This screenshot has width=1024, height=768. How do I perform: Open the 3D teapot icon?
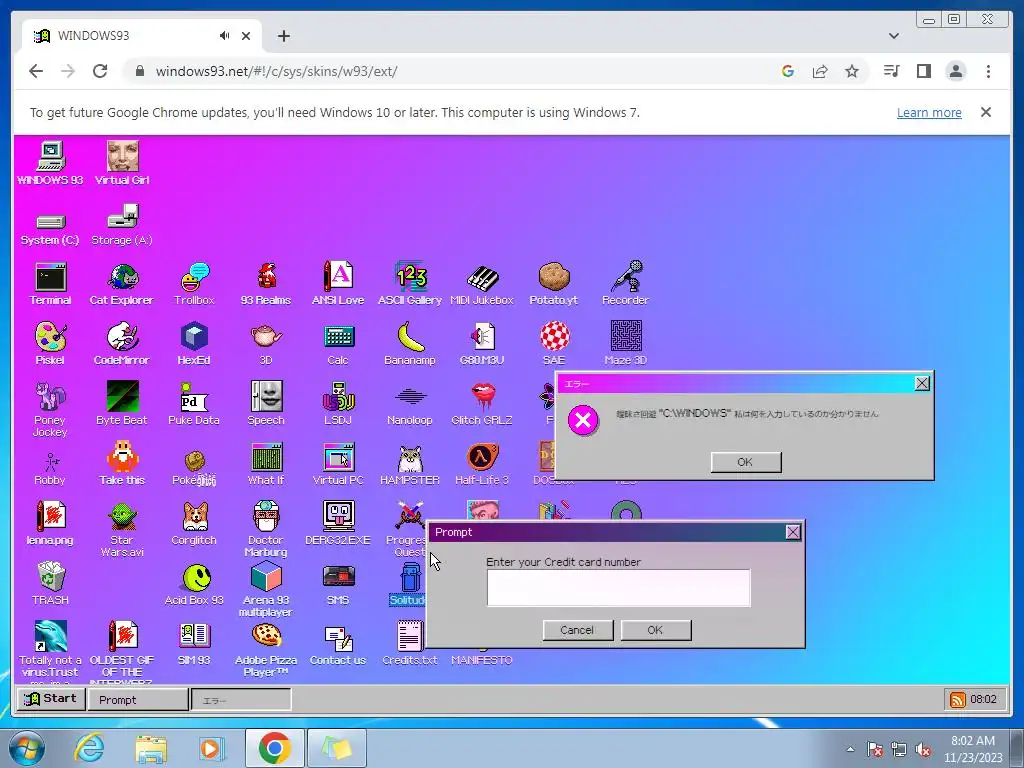pyautogui.click(x=266, y=344)
